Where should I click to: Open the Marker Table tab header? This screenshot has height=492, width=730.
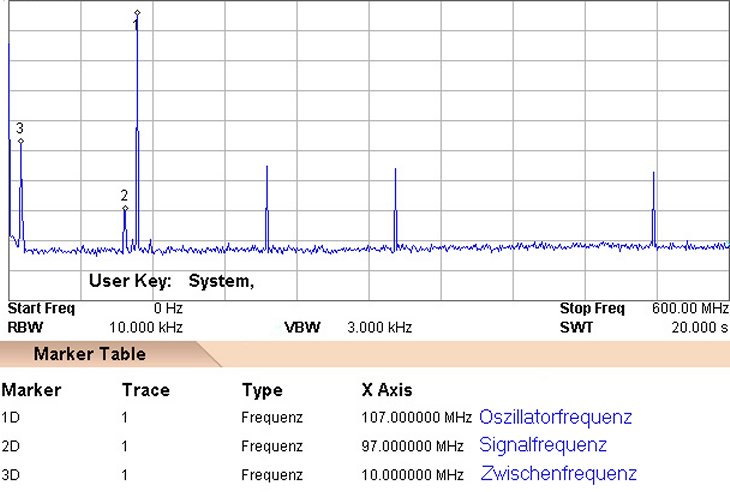[90, 354]
